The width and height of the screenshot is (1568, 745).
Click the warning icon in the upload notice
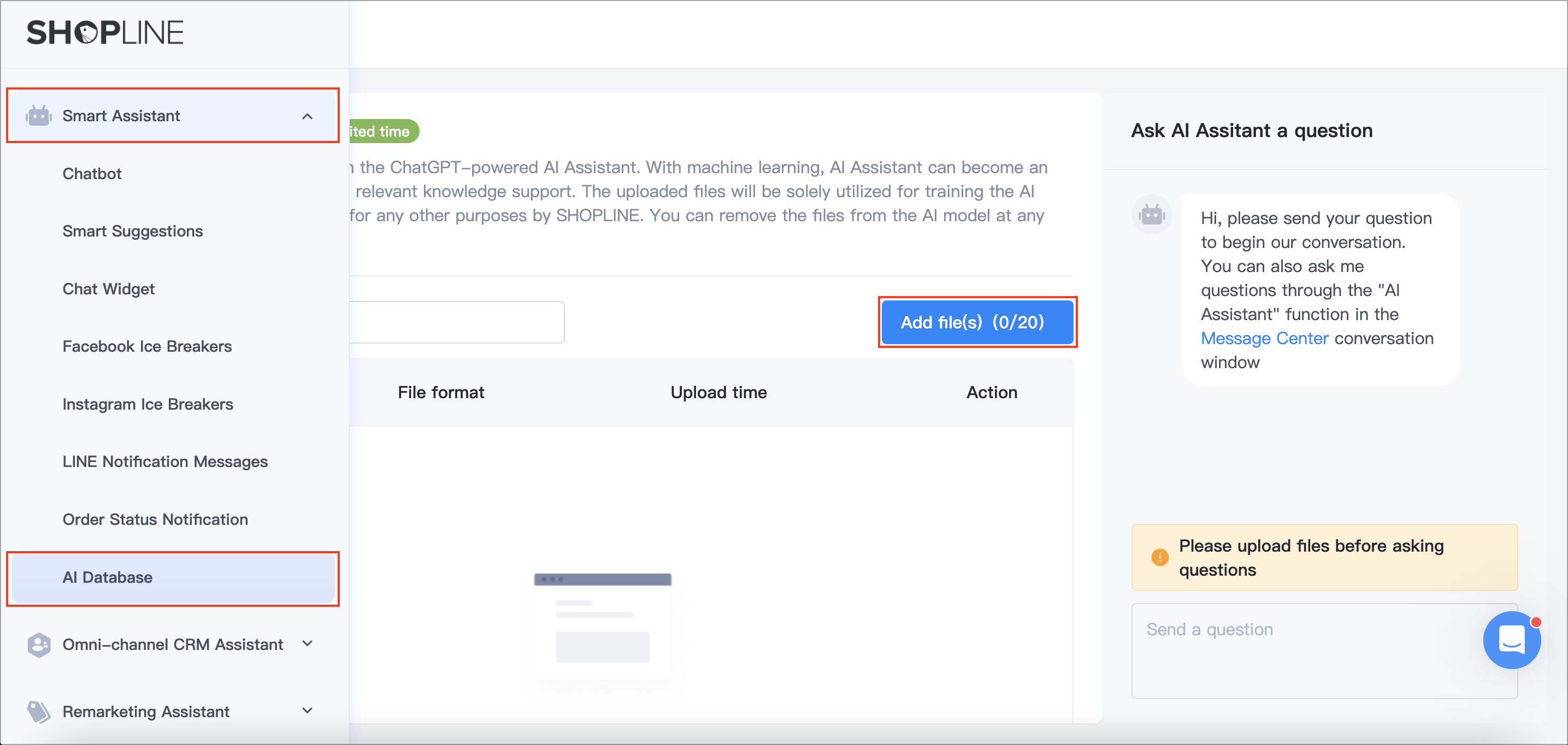coord(1159,558)
